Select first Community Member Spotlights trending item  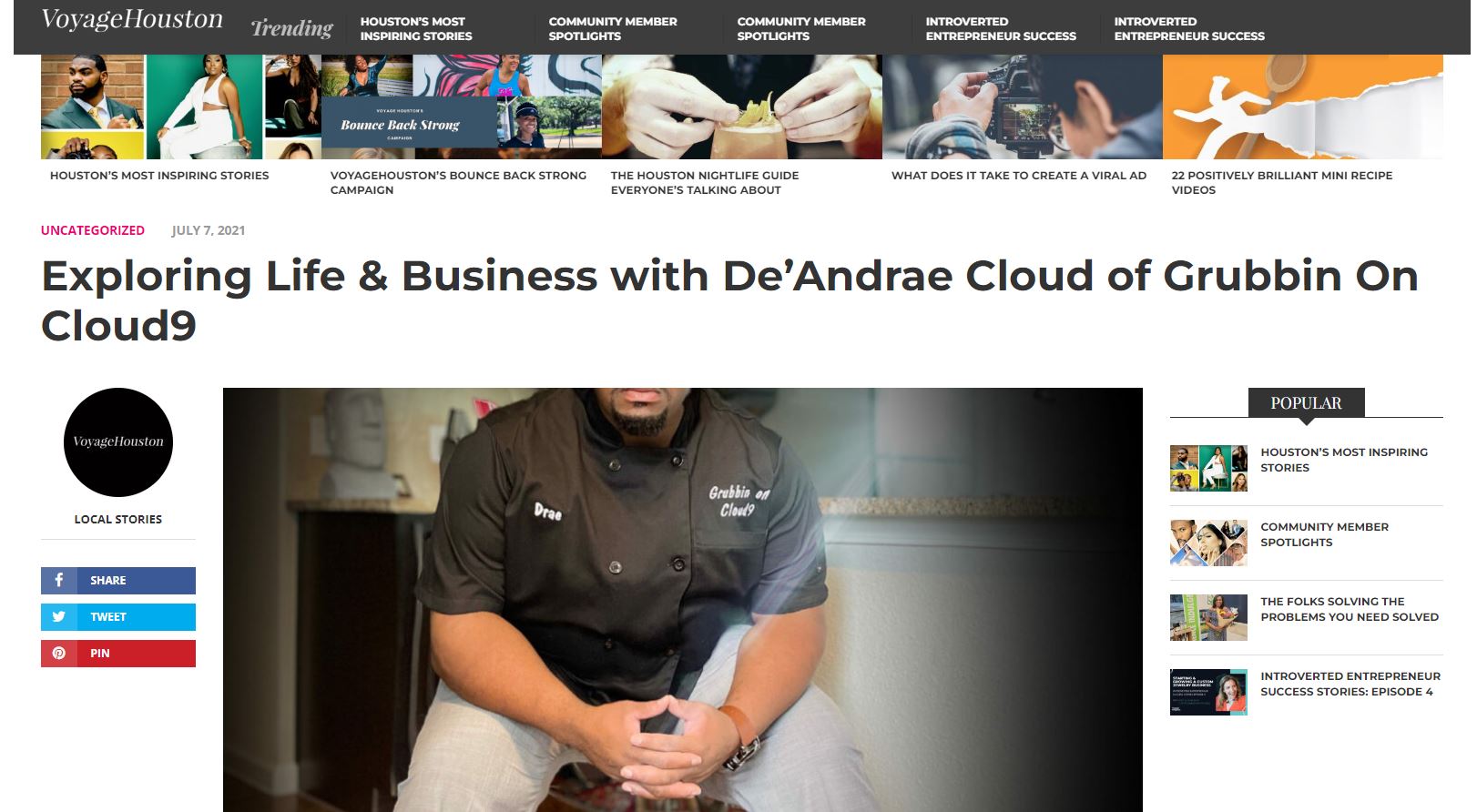613,28
